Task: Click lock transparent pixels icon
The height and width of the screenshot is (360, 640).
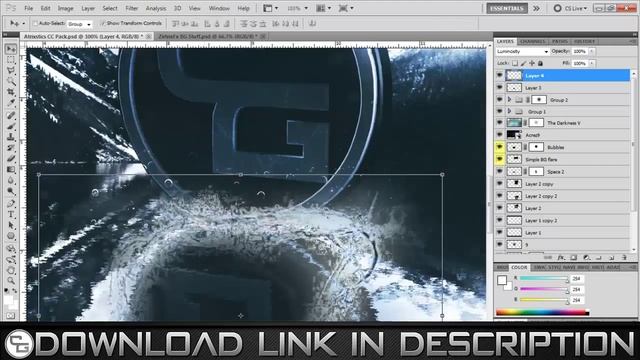Action: [x=515, y=63]
